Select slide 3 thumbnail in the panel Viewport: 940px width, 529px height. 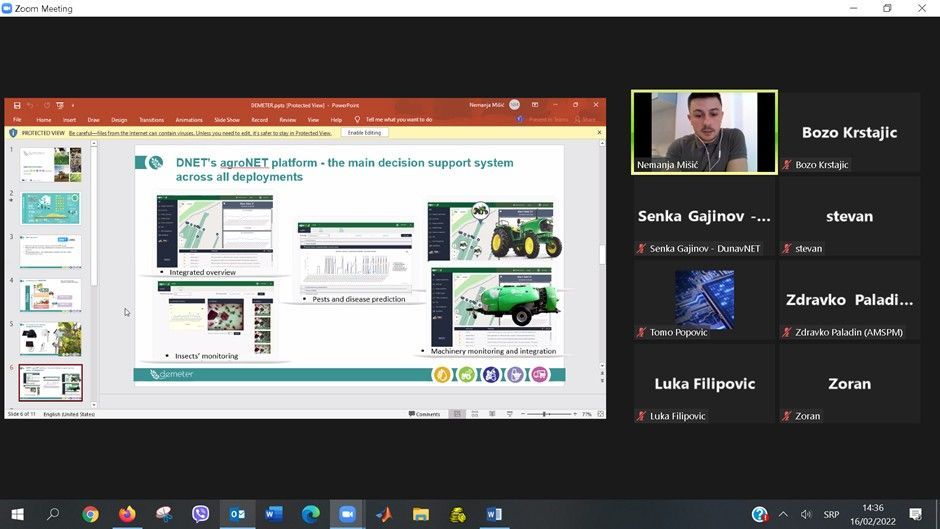50,251
